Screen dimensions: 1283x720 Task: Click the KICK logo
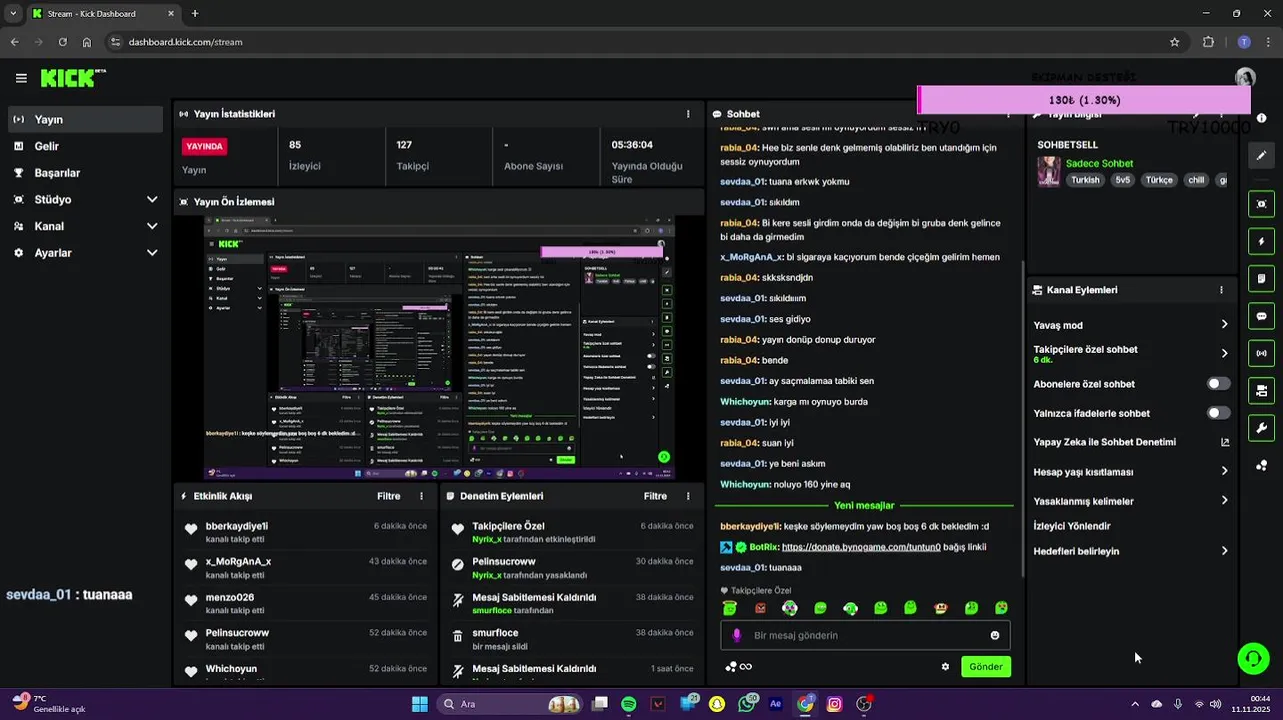click(x=73, y=78)
